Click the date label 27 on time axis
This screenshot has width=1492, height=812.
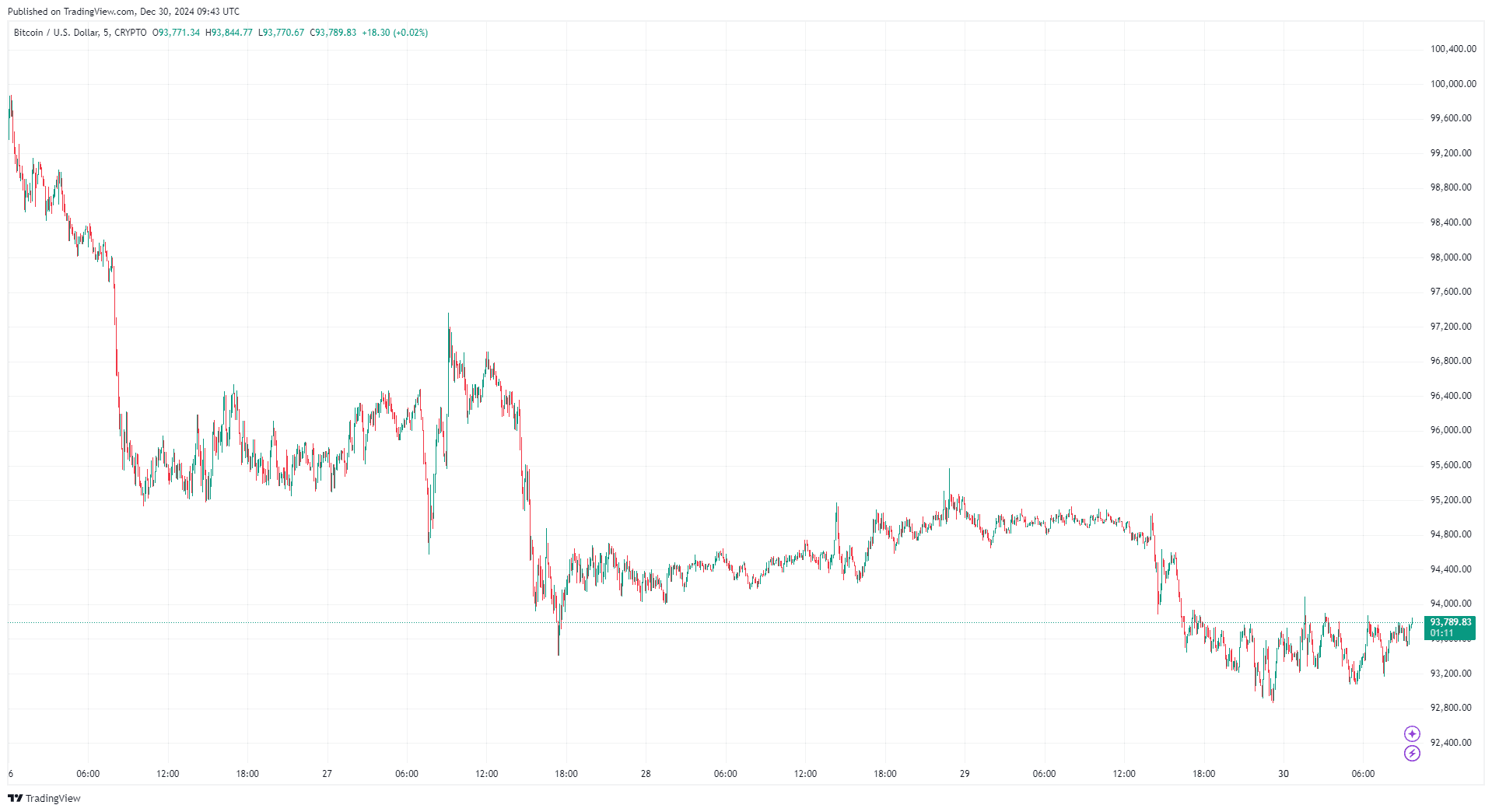point(327,774)
